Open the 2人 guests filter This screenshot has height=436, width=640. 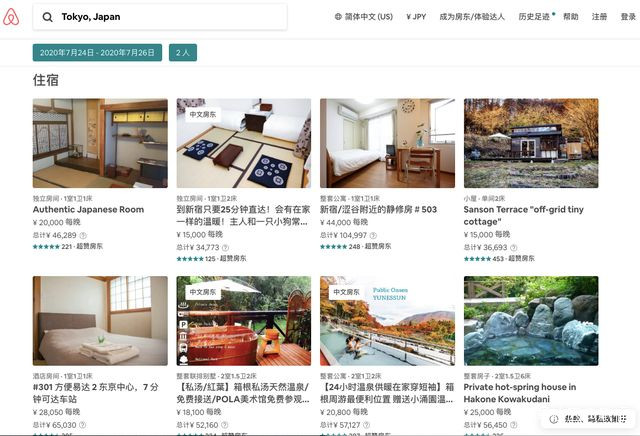click(183, 53)
